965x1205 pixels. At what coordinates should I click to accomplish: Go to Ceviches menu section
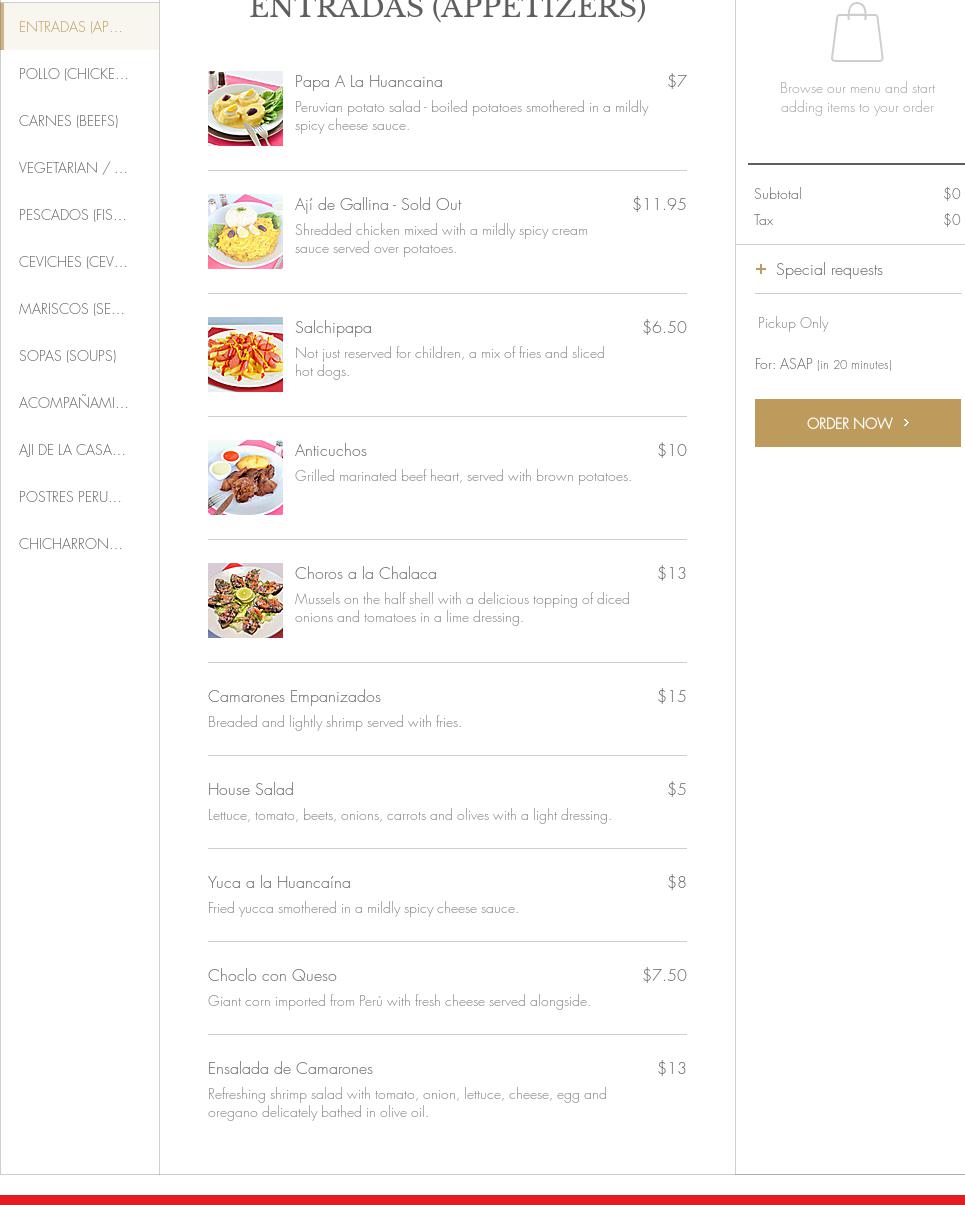(x=73, y=262)
